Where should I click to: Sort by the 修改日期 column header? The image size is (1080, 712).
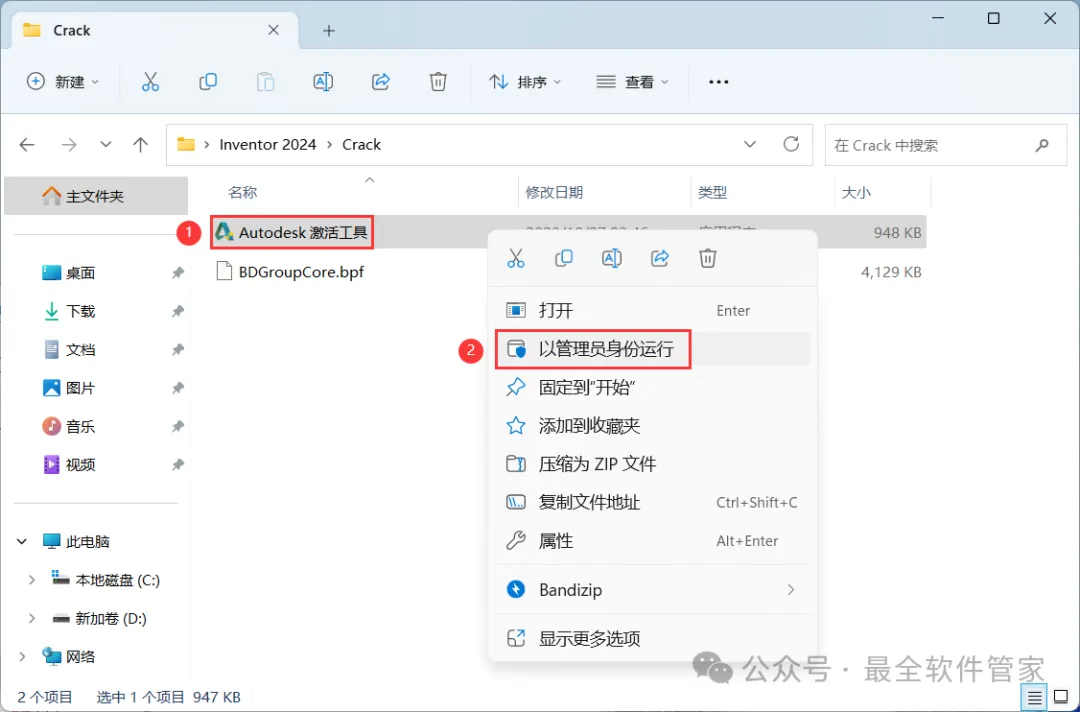tap(554, 193)
